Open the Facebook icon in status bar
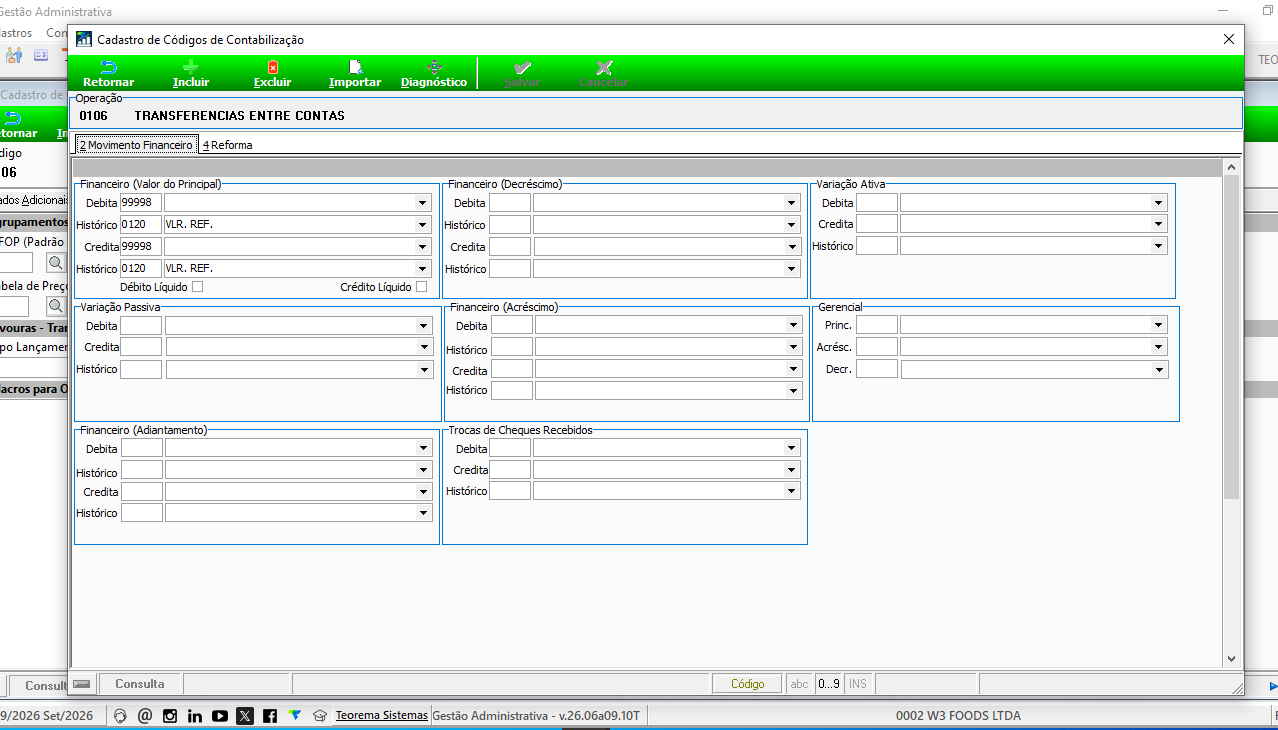Screen dimensions: 1278x730 [270, 716]
